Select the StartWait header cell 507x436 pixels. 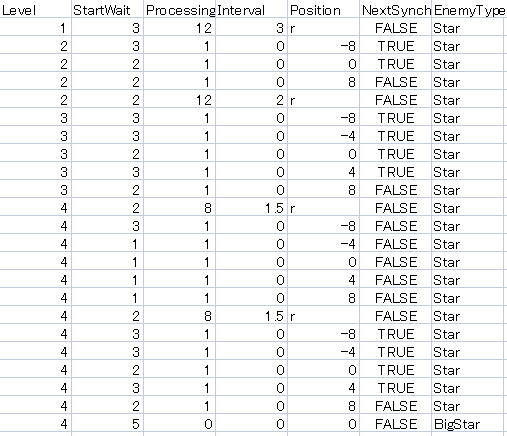point(107,9)
